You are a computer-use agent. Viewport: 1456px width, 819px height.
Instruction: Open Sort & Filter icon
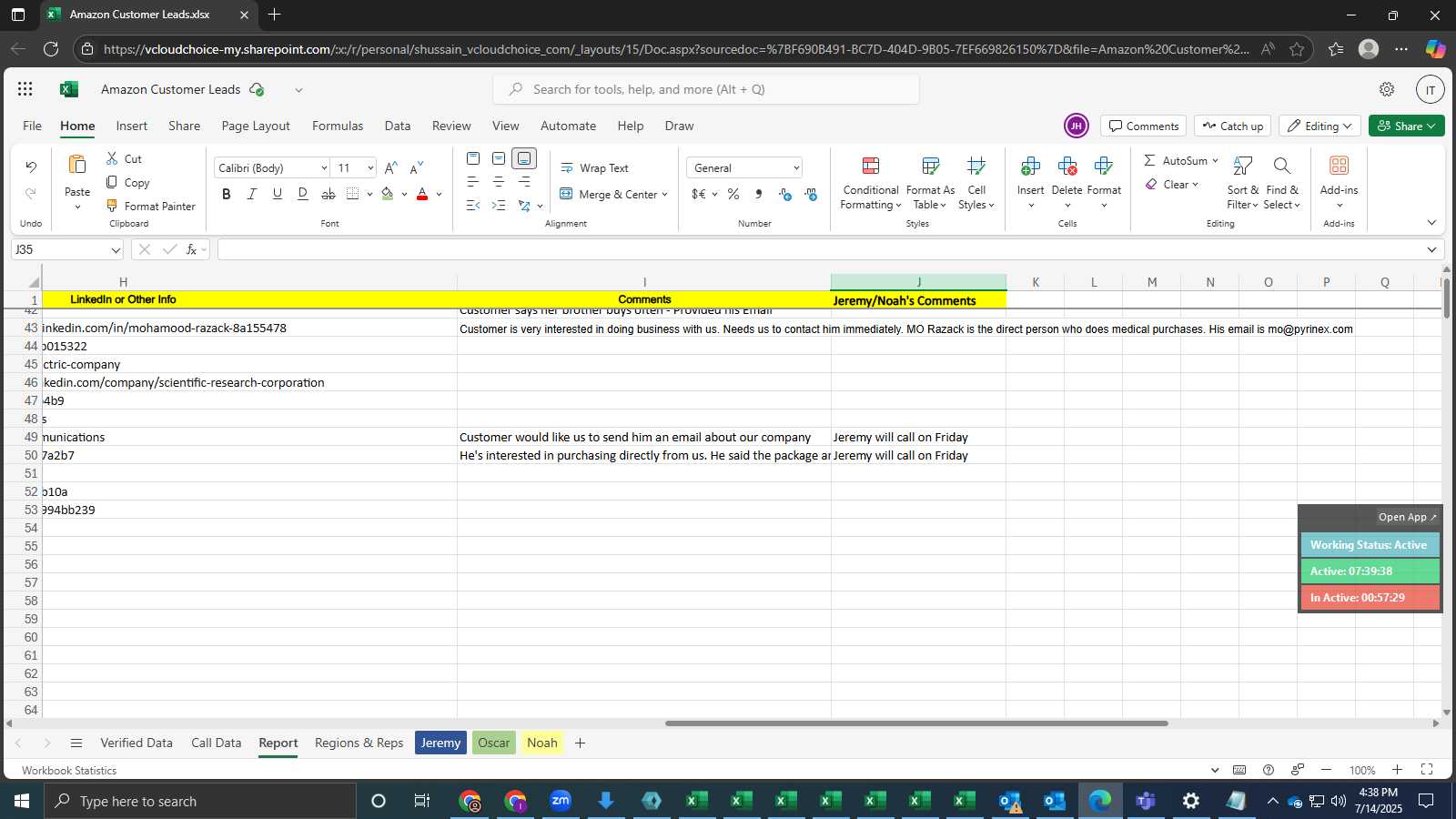click(x=1242, y=166)
